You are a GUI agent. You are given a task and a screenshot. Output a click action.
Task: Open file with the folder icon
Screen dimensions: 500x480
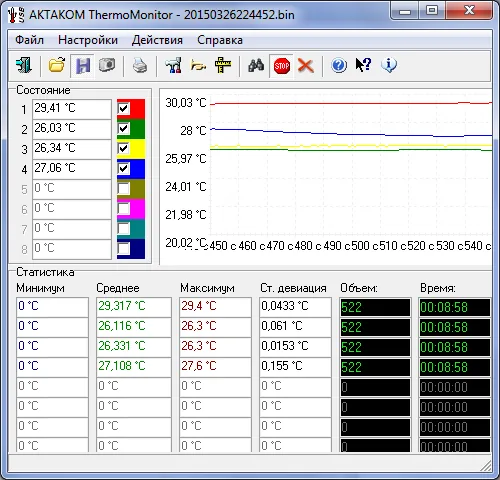click(x=57, y=65)
